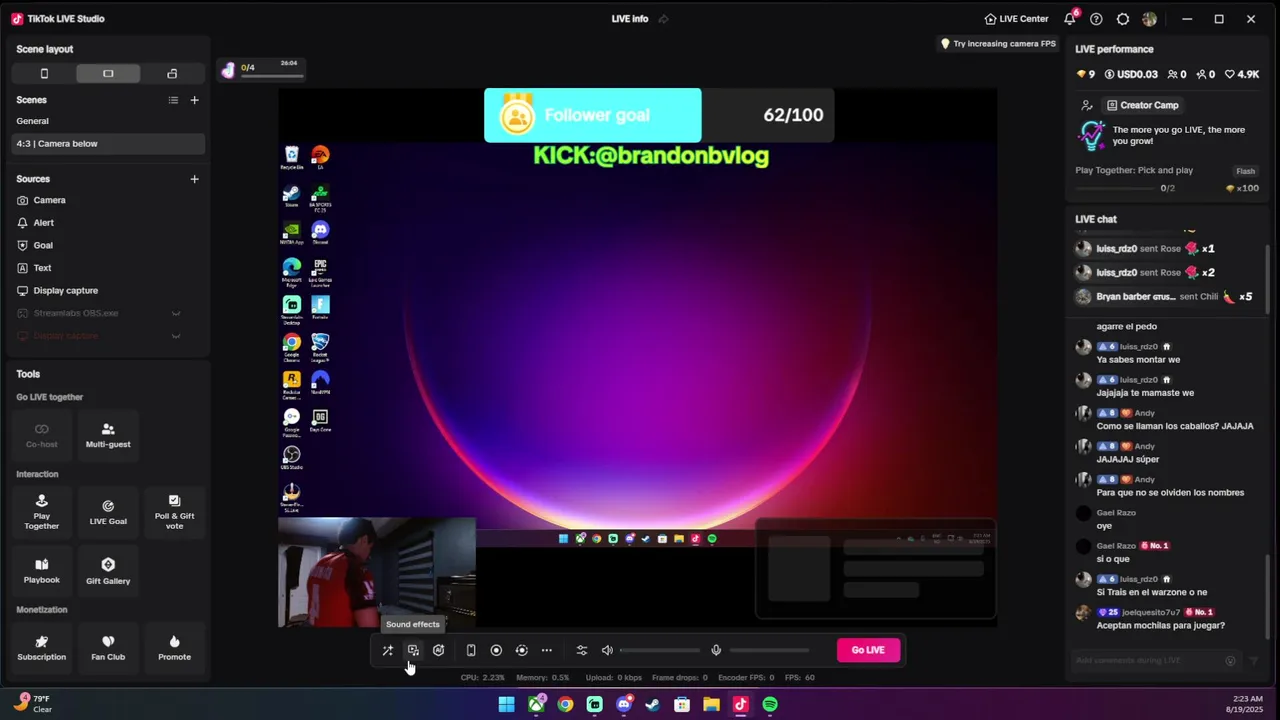Viewport: 1280px width, 720px height.
Task: Open the settings gear in title bar
Action: (x=1123, y=19)
